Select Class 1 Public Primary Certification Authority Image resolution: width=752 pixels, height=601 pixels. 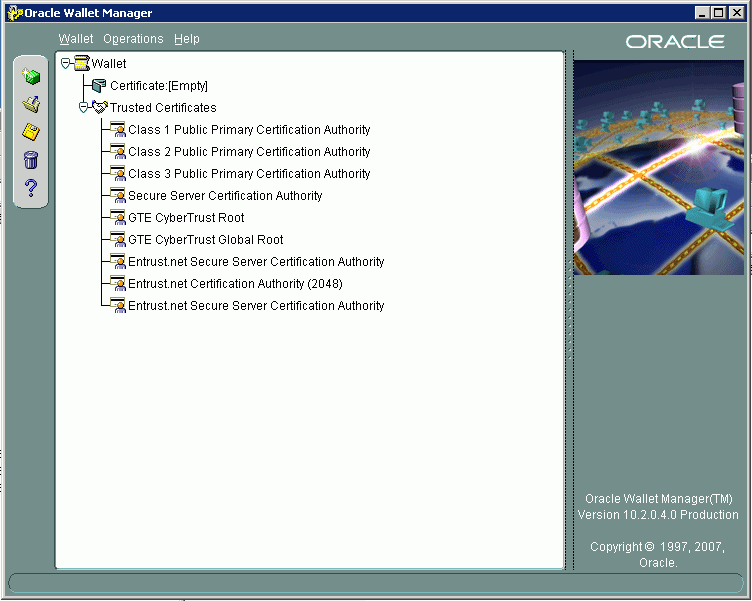[x=249, y=130]
